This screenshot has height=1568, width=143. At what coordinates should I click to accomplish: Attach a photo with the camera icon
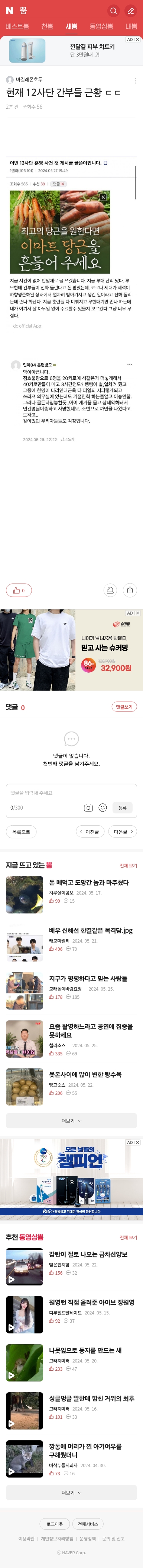click(88, 808)
